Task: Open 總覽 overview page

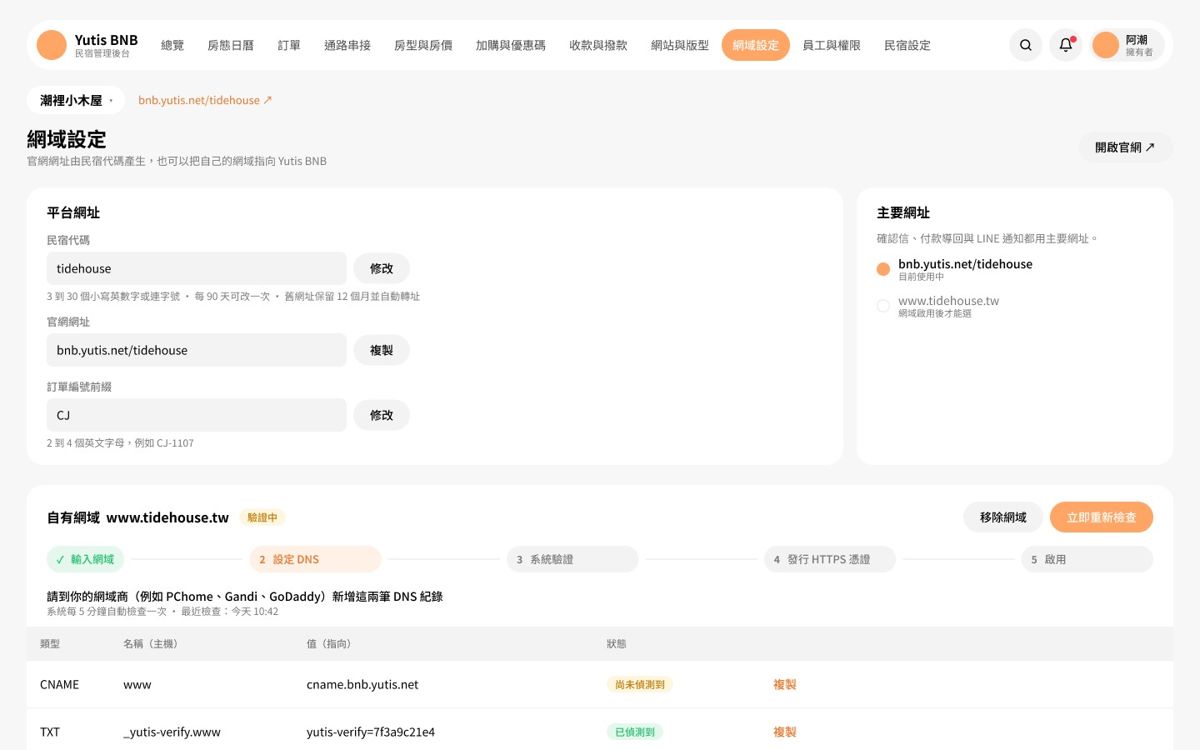Action: coord(172,45)
